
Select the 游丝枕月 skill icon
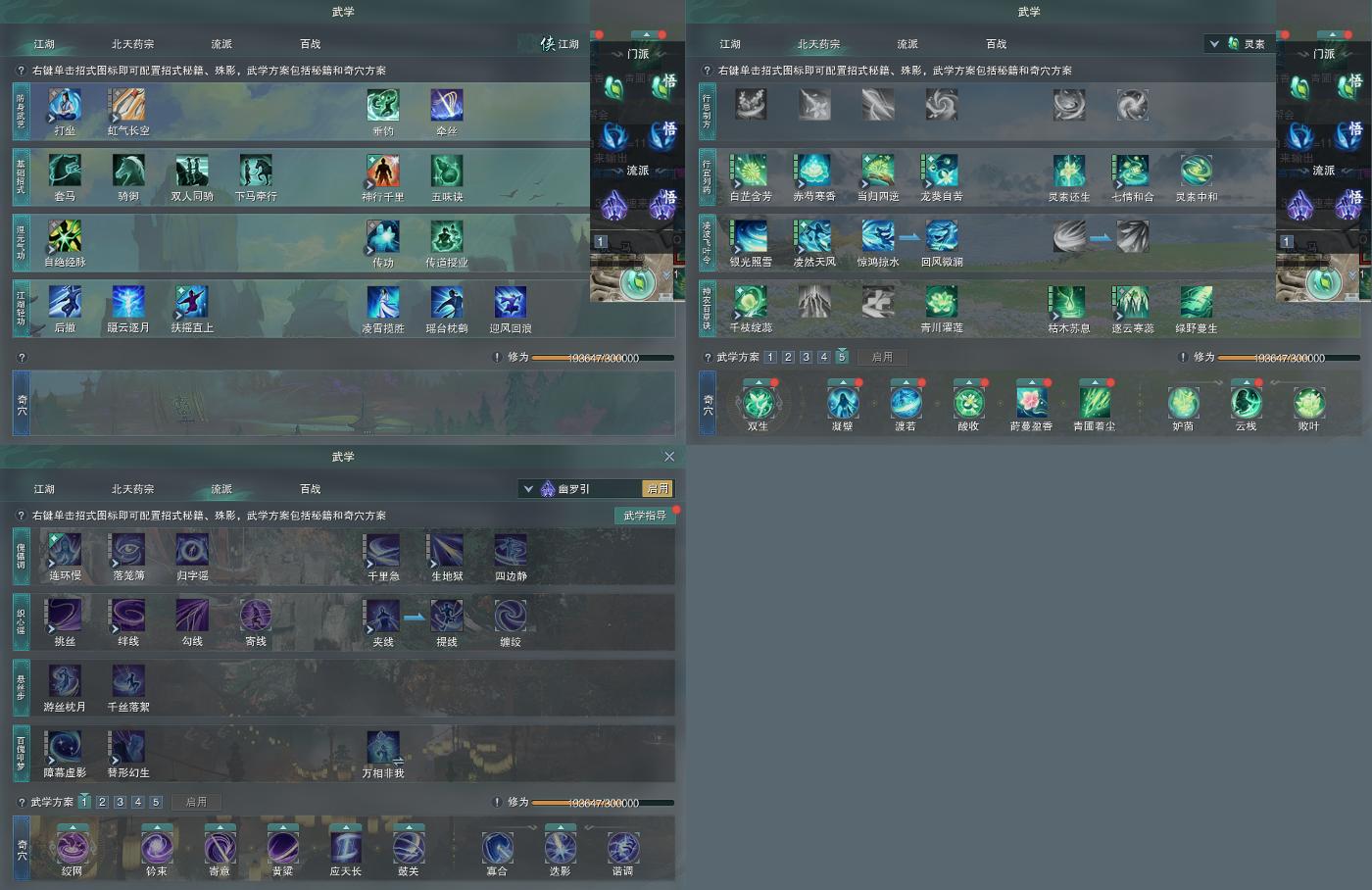click(x=65, y=681)
